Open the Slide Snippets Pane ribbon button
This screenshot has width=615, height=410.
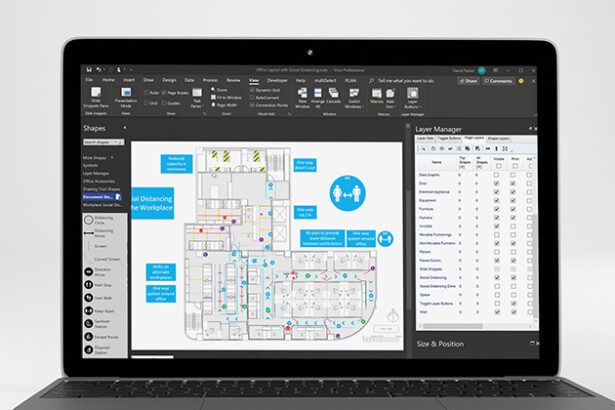[96, 97]
